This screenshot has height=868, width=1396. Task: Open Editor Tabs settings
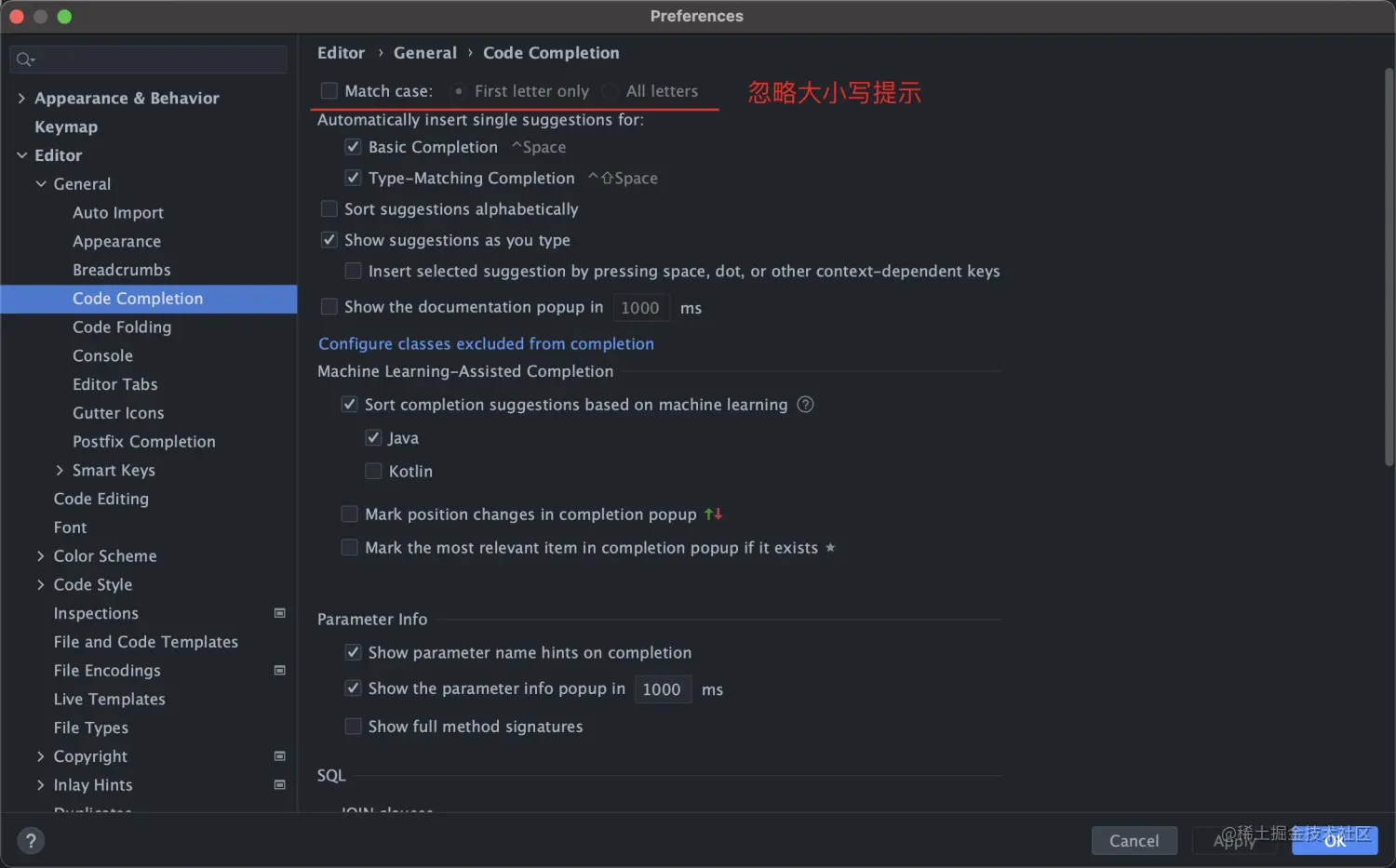115,384
